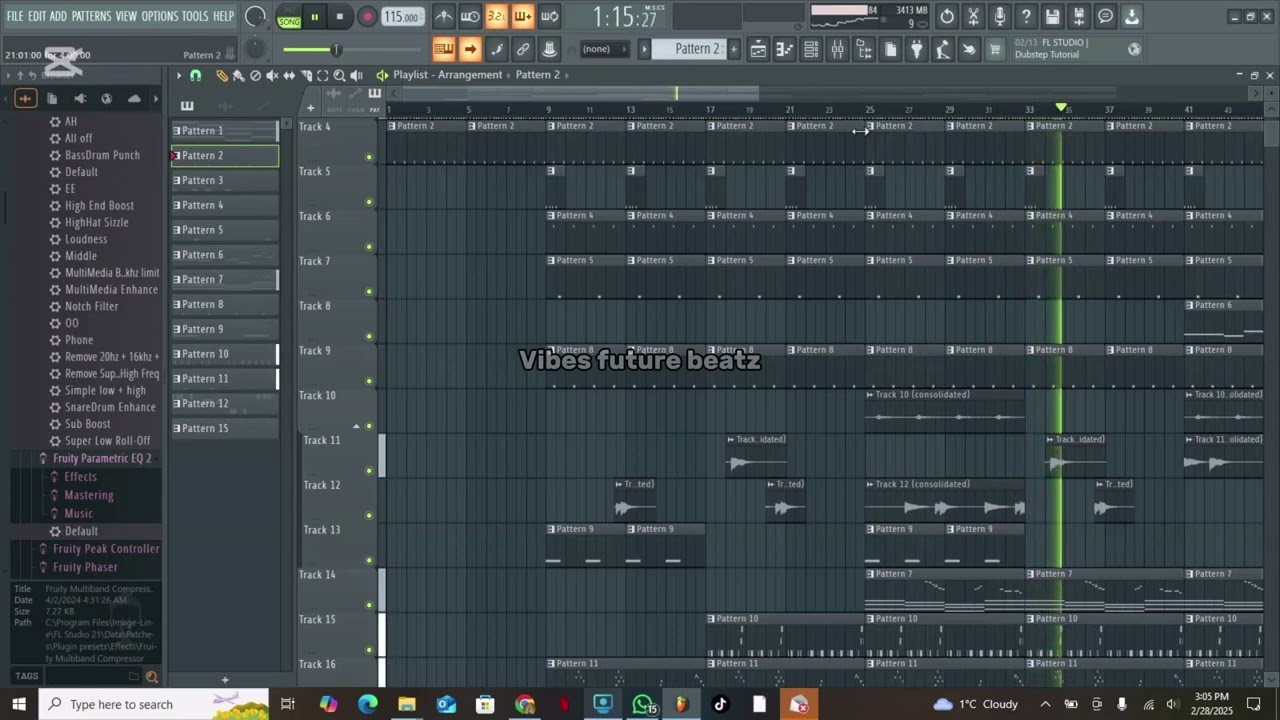1280x720 pixels.
Task: Click the save project icon
Action: (x=1052, y=16)
